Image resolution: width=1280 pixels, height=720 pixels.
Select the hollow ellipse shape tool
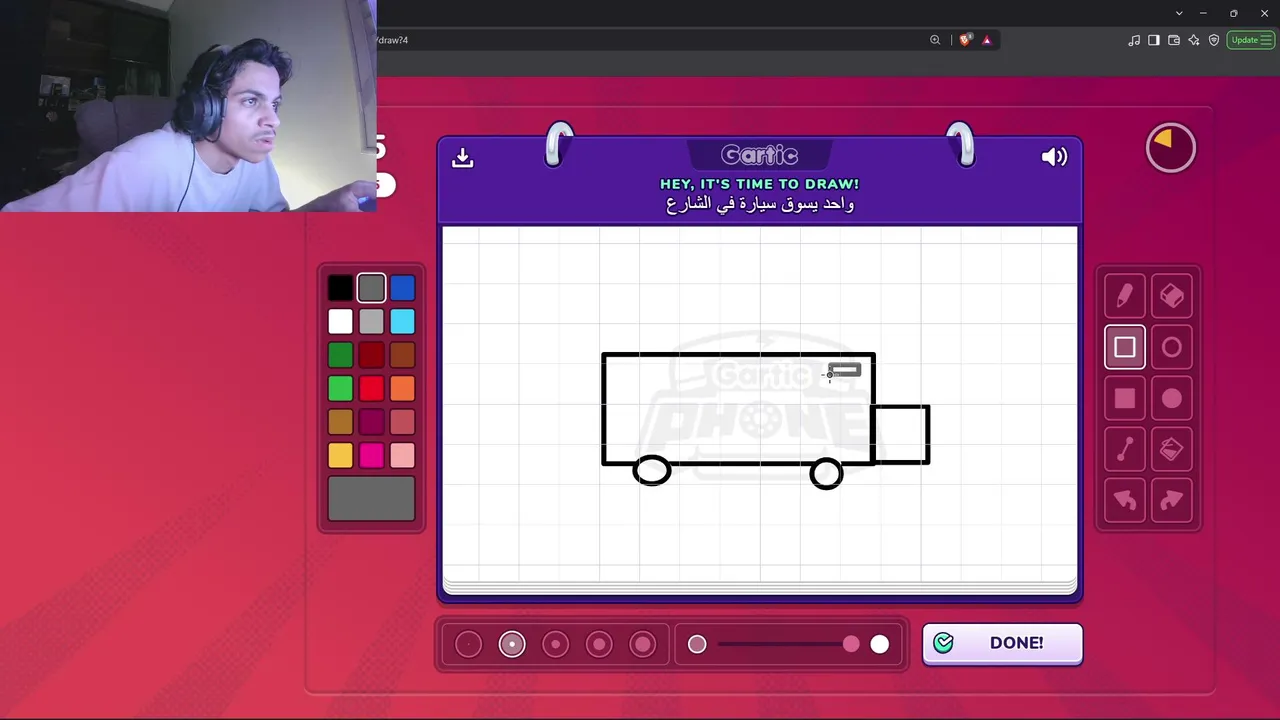(1172, 347)
